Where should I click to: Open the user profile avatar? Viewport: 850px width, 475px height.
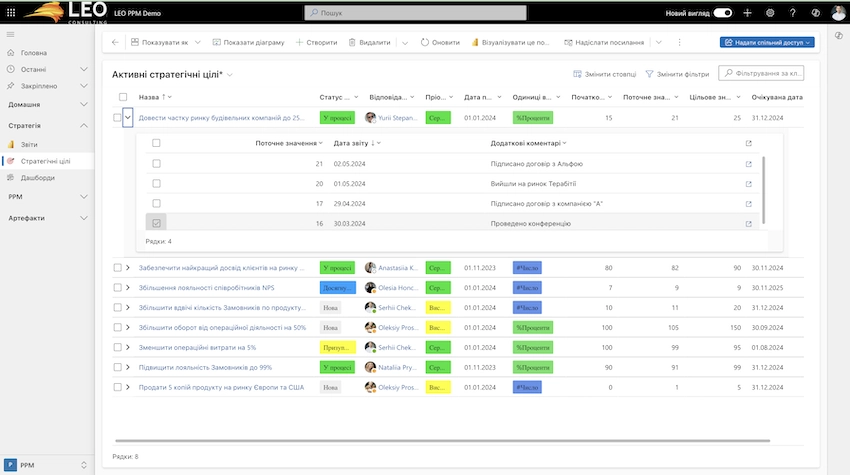pyautogui.click(x=838, y=13)
